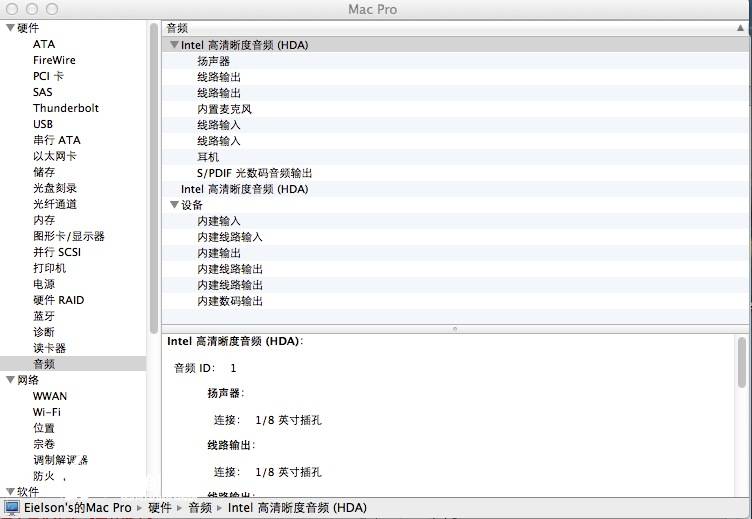Click 音频 in the path bar
The height and width of the screenshot is (519, 752).
pyautogui.click(x=200, y=507)
